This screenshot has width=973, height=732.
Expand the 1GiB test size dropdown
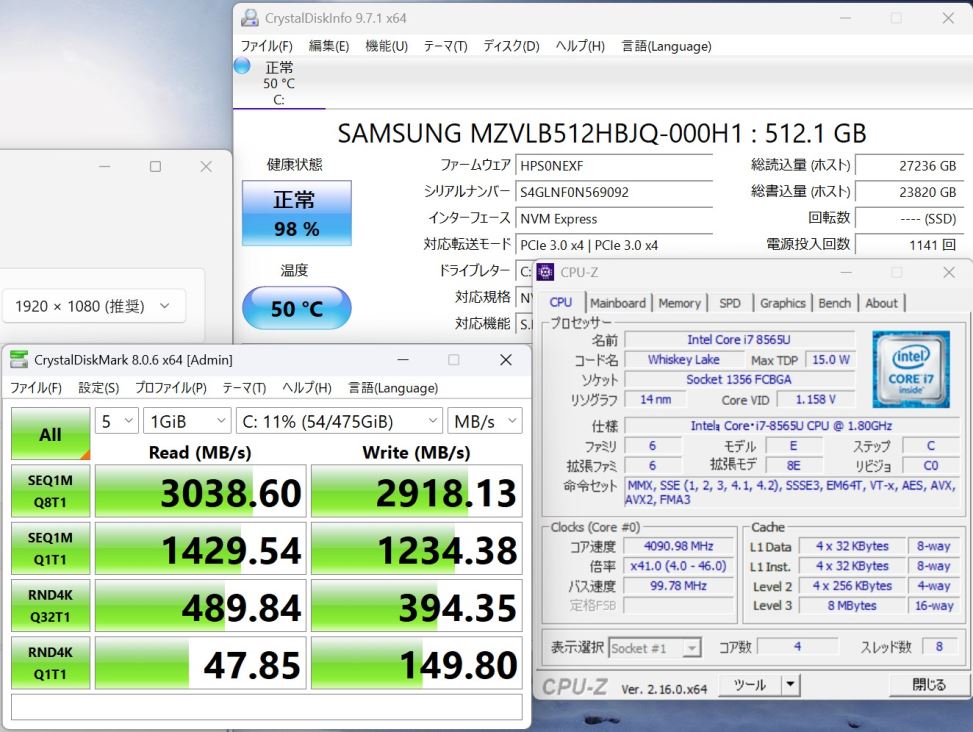[186, 421]
